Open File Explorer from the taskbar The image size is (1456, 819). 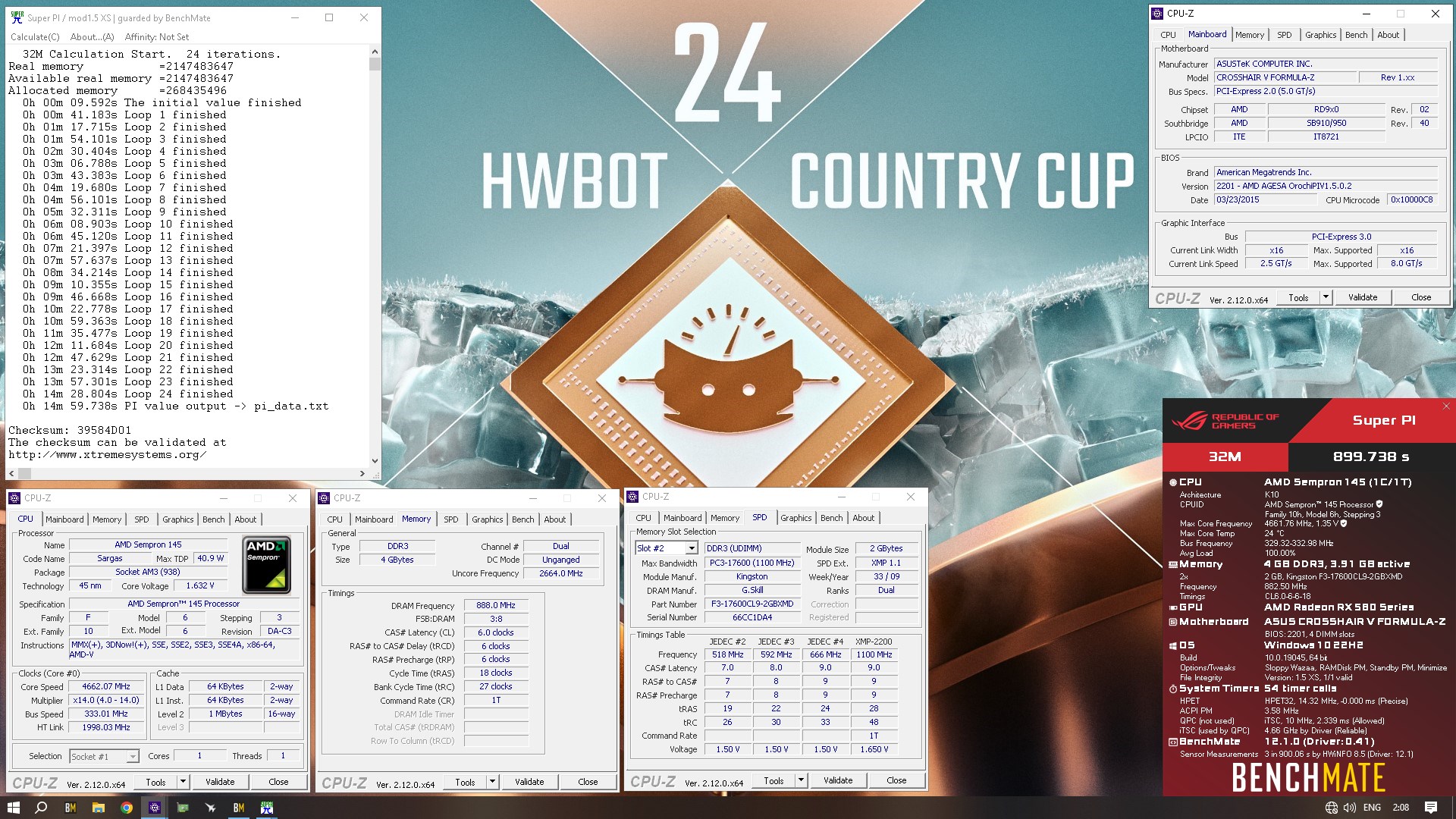click(x=99, y=808)
